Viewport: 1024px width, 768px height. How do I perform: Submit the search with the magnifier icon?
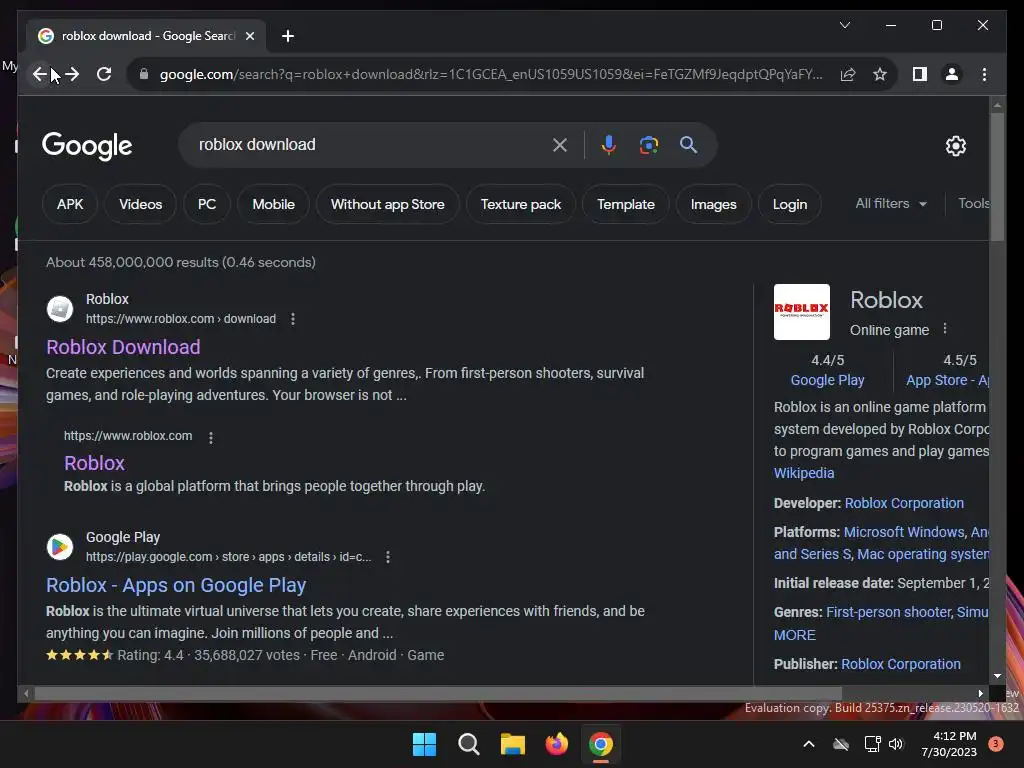(688, 145)
